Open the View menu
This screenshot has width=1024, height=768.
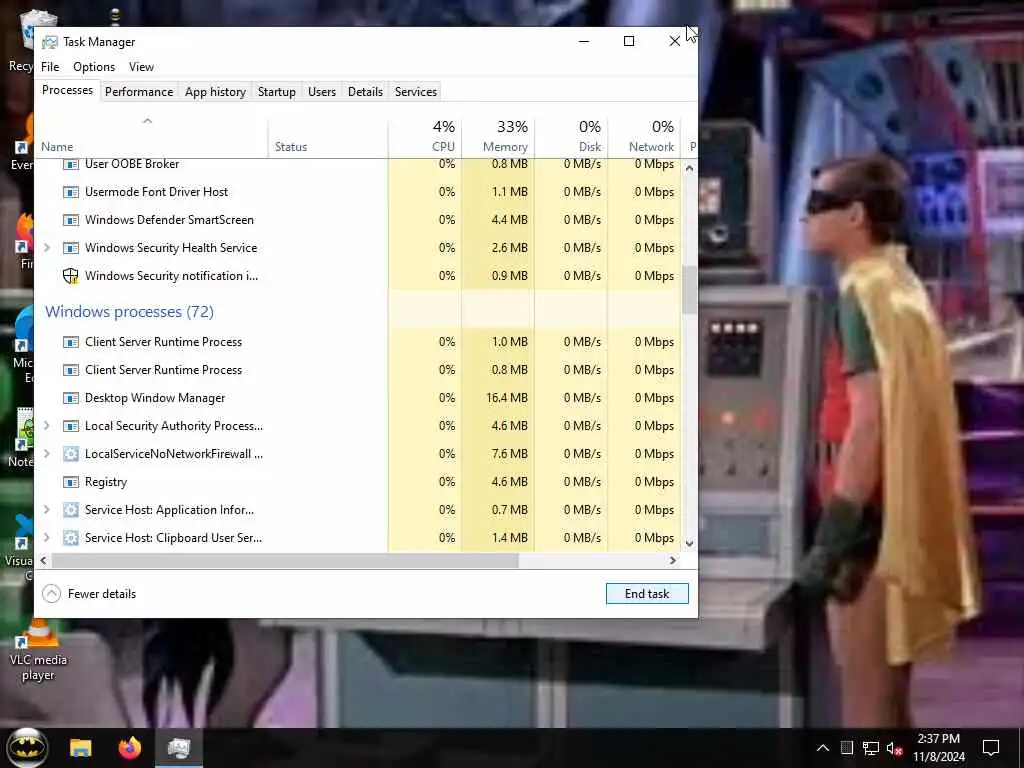pyautogui.click(x=141, y=67)
